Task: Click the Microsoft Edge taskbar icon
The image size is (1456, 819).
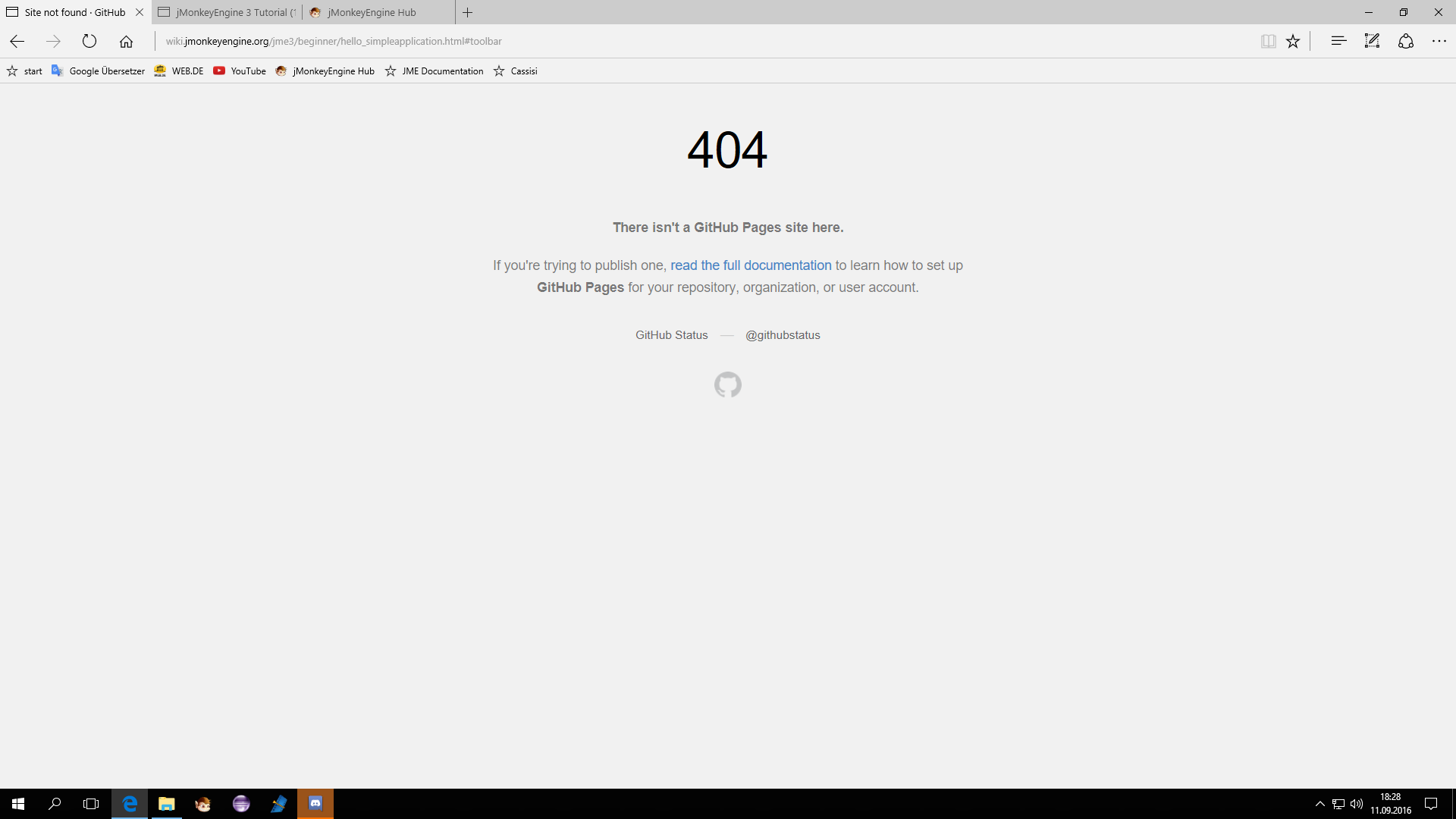Action: pyautogui.click(x=130, y=804)
